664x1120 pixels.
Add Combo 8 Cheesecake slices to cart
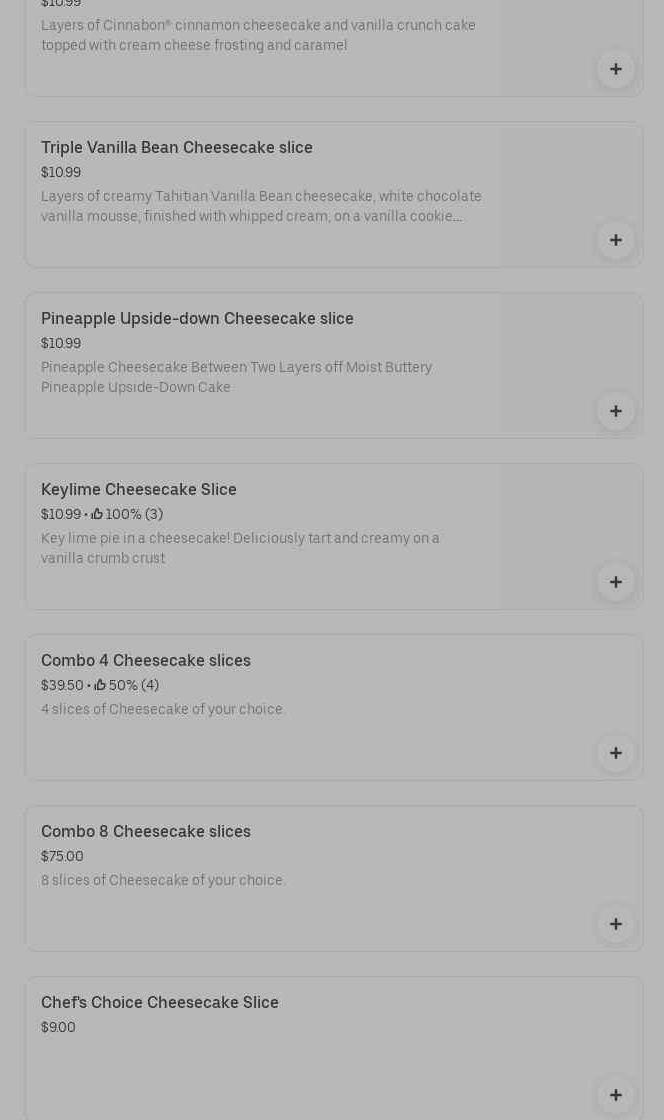pos(615,924)
